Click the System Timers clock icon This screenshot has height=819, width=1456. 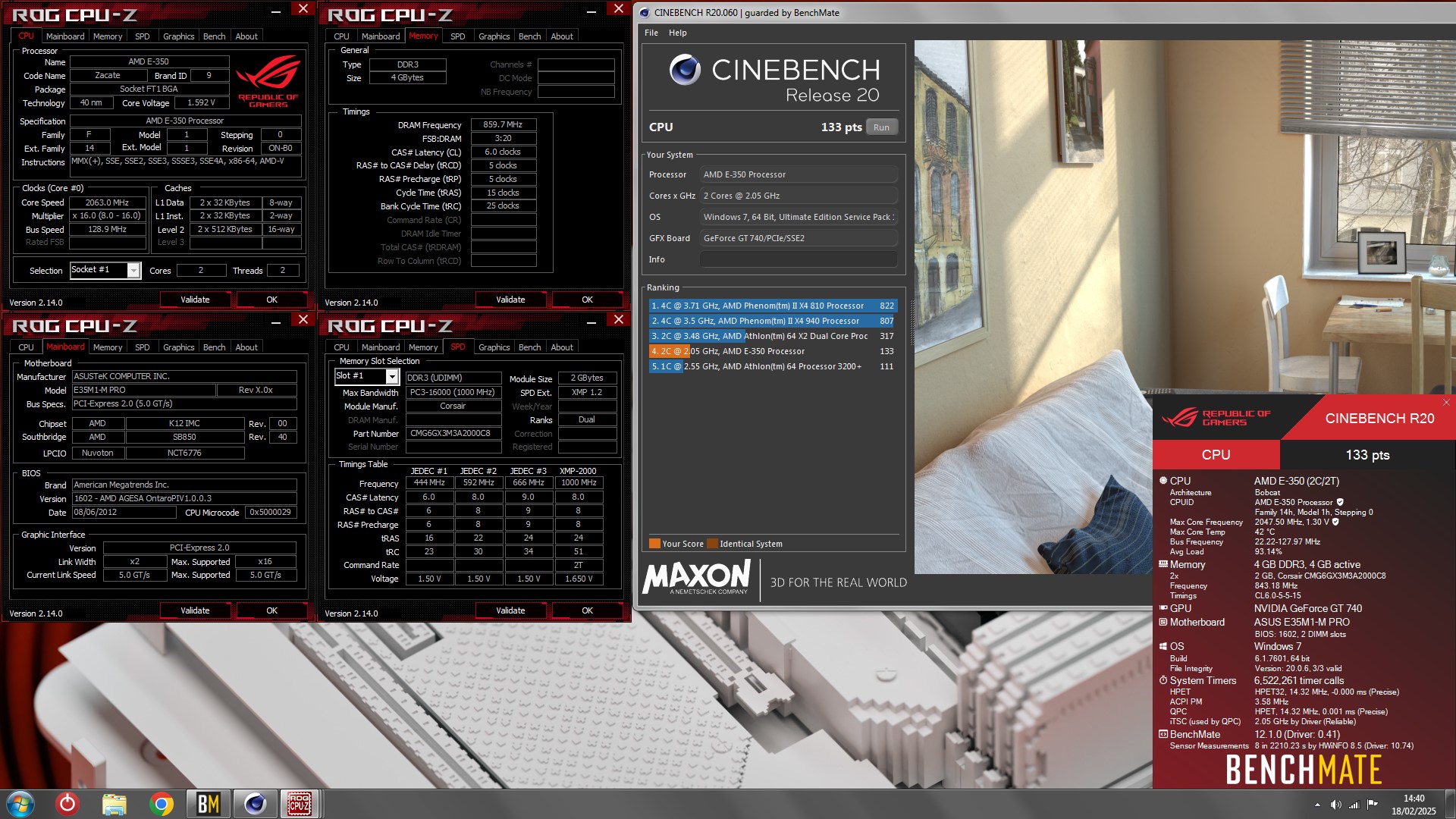(x=1163, y=680)
